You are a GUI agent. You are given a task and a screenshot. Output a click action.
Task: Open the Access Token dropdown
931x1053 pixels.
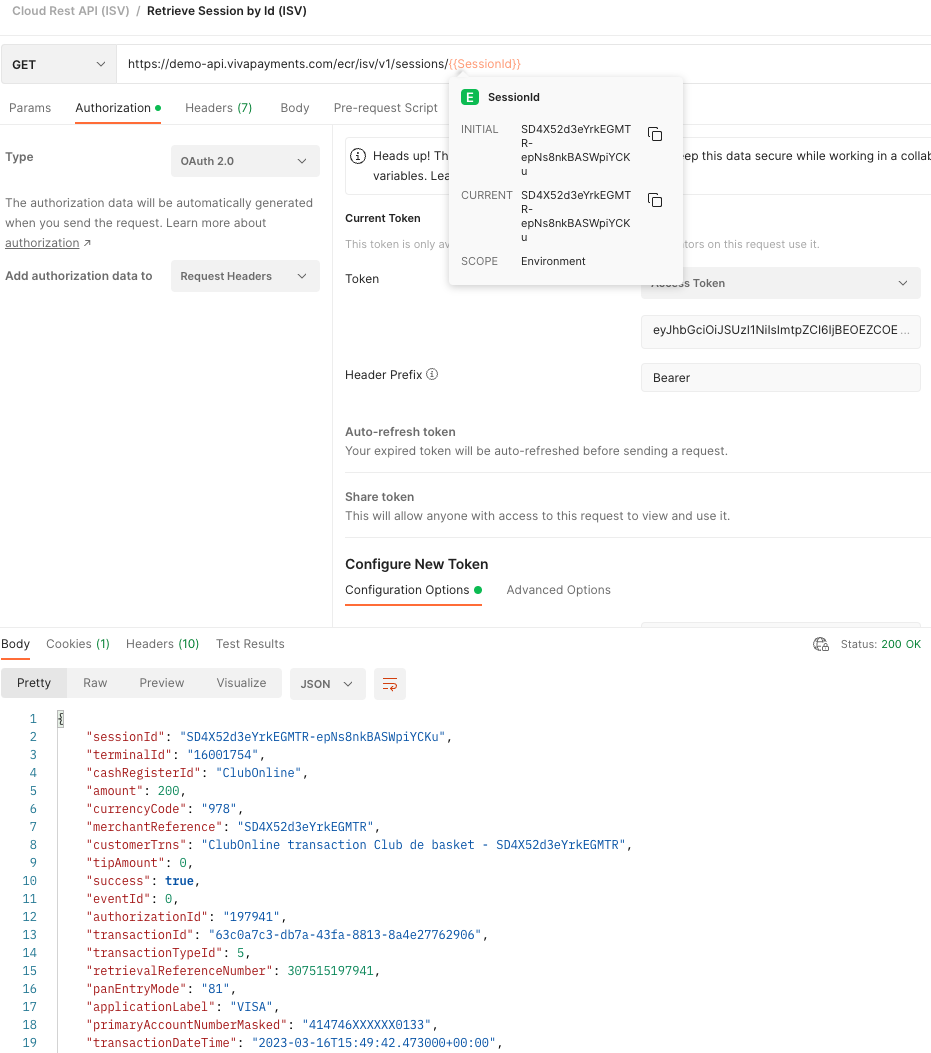(x=780, y=283)
